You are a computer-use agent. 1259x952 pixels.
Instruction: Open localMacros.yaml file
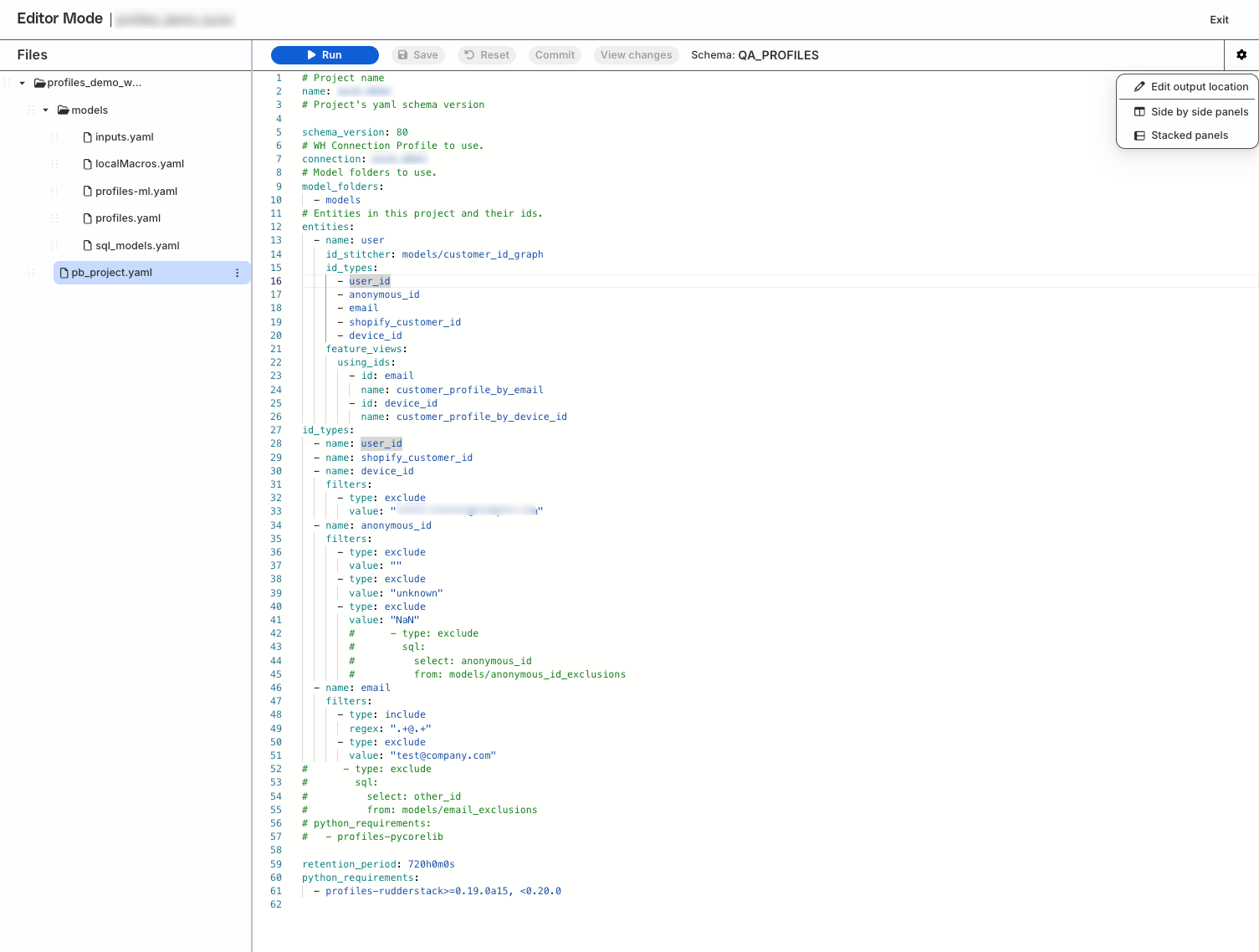[x=139, y=164]
